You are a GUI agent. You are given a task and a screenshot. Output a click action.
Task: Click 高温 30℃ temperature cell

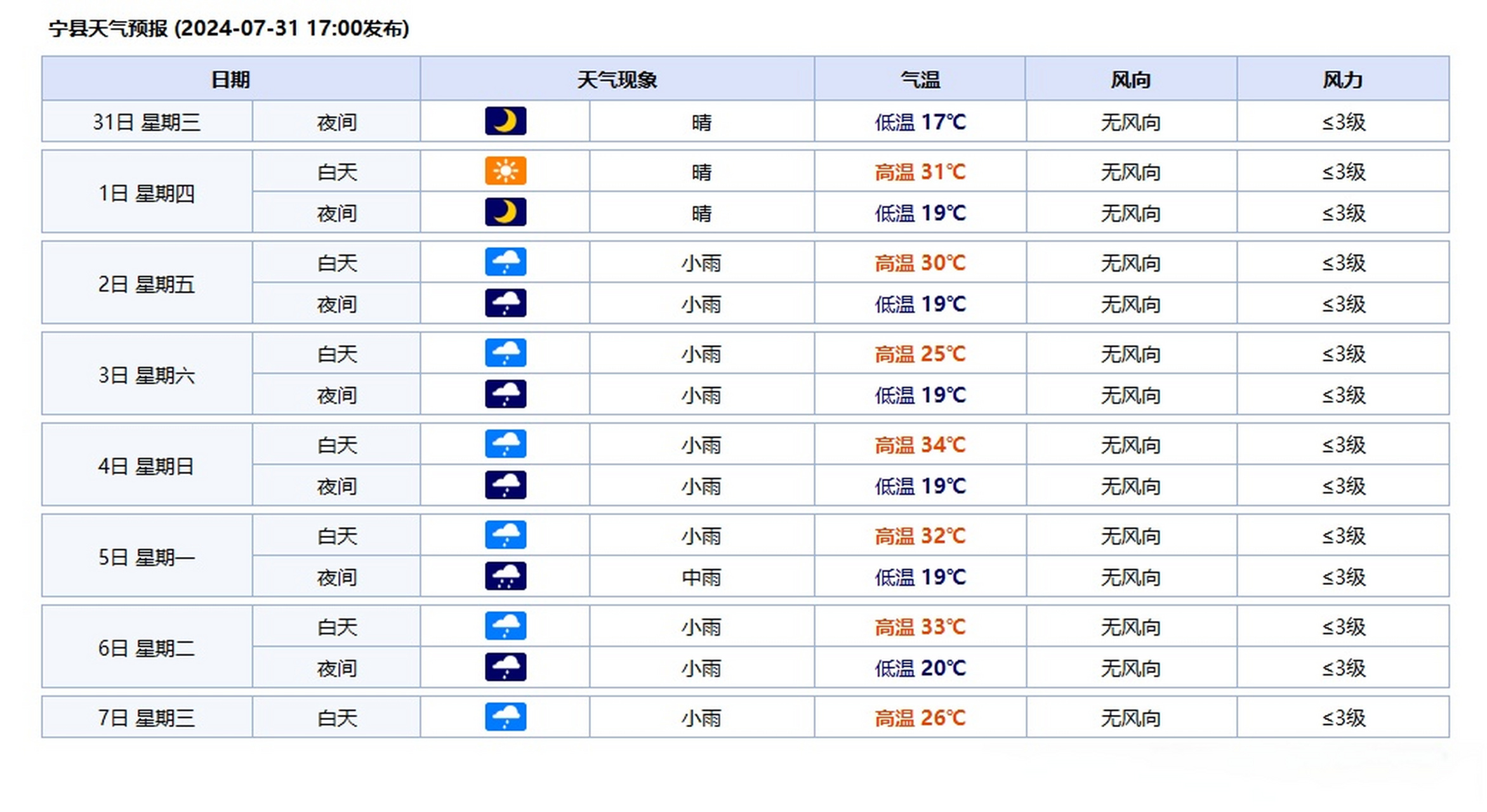click(920, 263)
